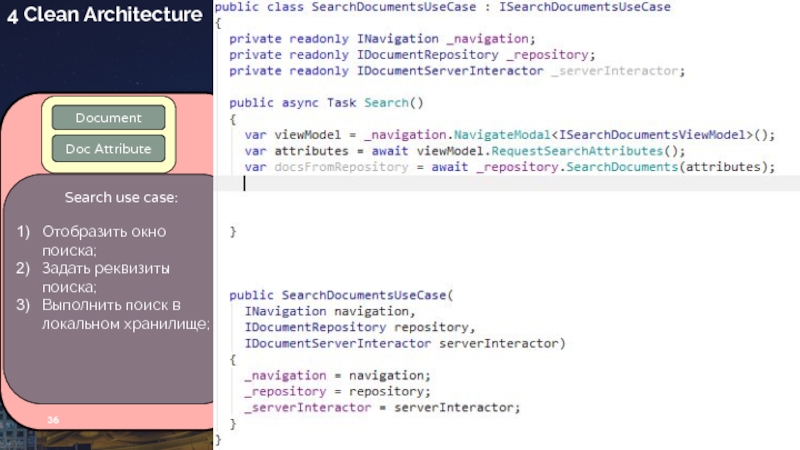The image size is (800, 450).
Task: Click the 'Search use case:' heading
Action: coord(121,197)
